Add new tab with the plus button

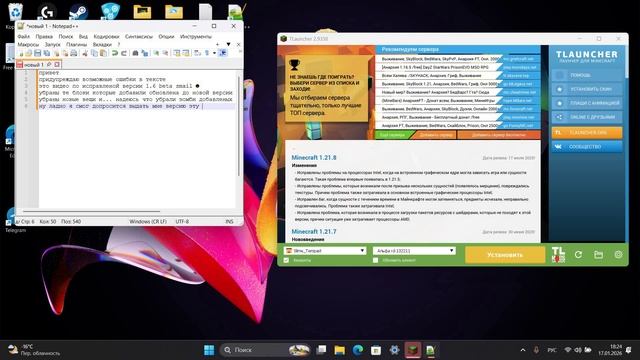(x=217, y=44)
